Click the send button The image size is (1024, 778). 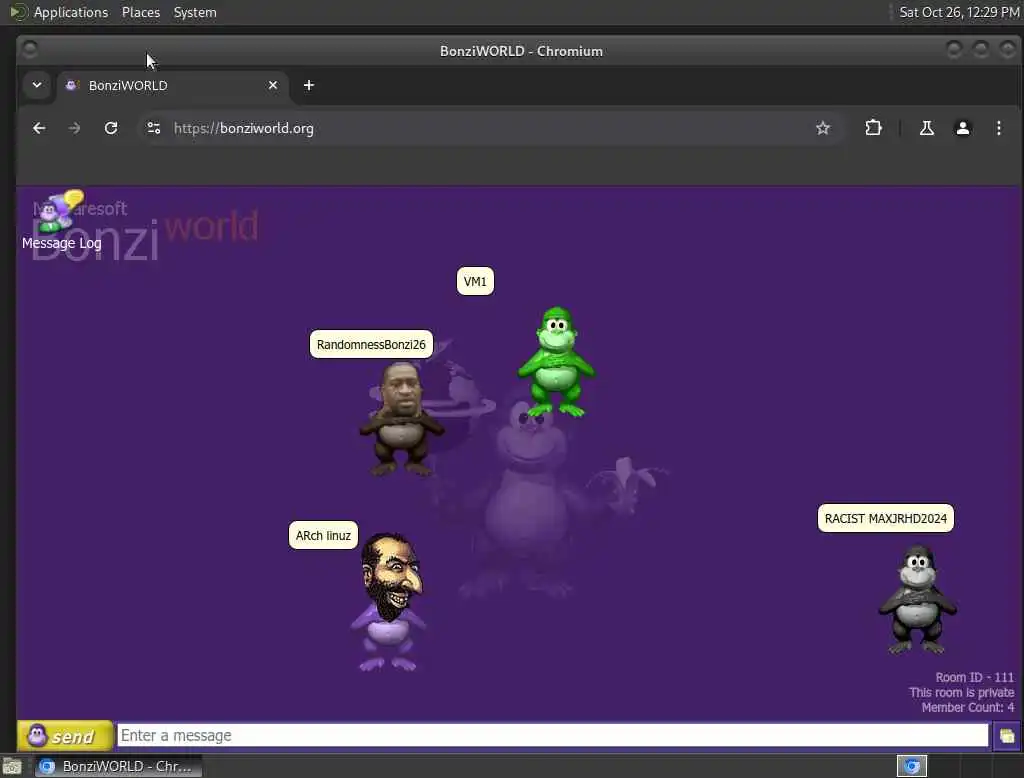(x=65, y=736)
